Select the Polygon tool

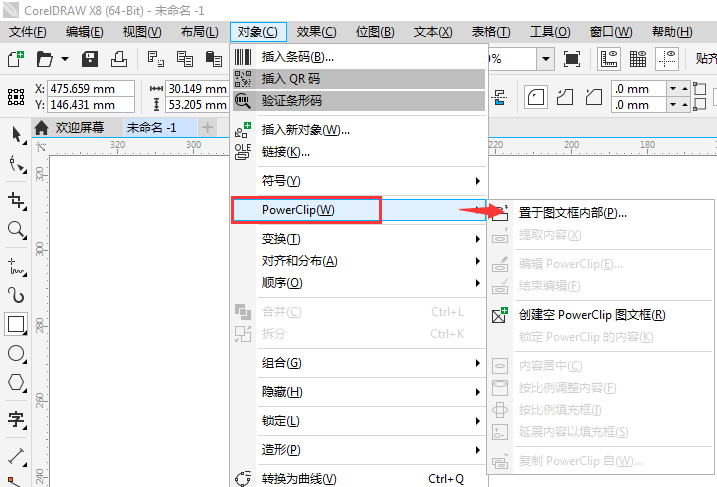point(16,382)
